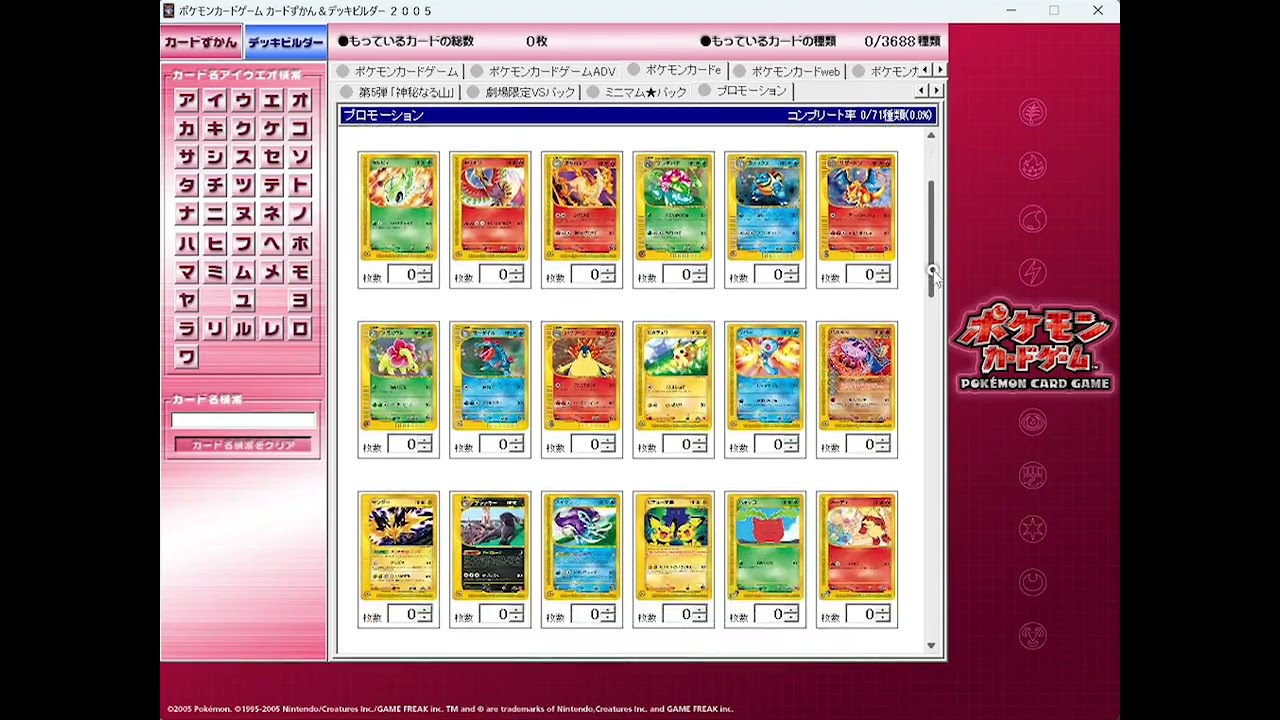Viewport: 1280px width, 720px height.
Task: Select the Ho-Oh card thumbnail
Action: click(490, 206)
